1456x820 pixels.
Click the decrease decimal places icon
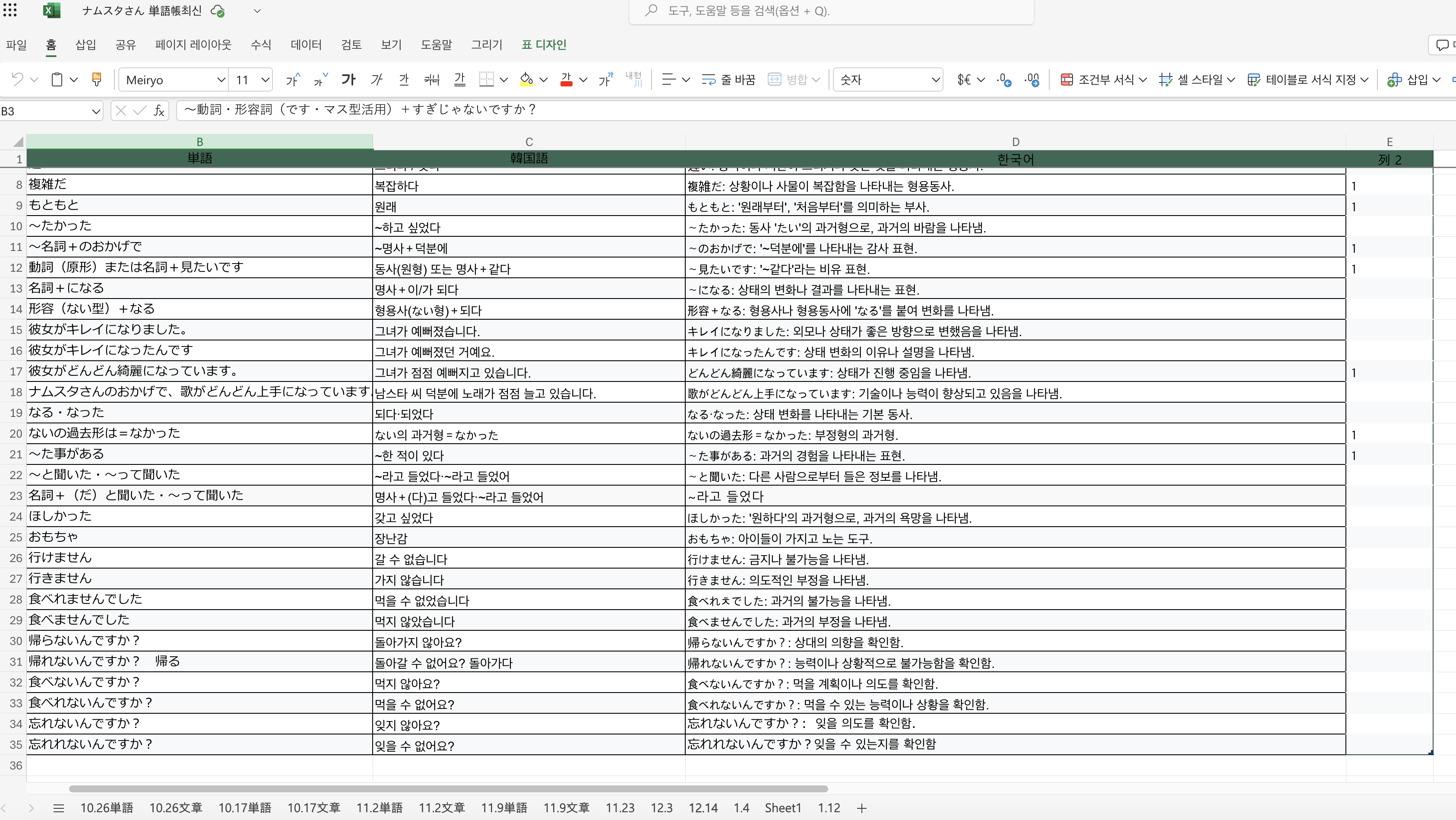[1032, 80]
